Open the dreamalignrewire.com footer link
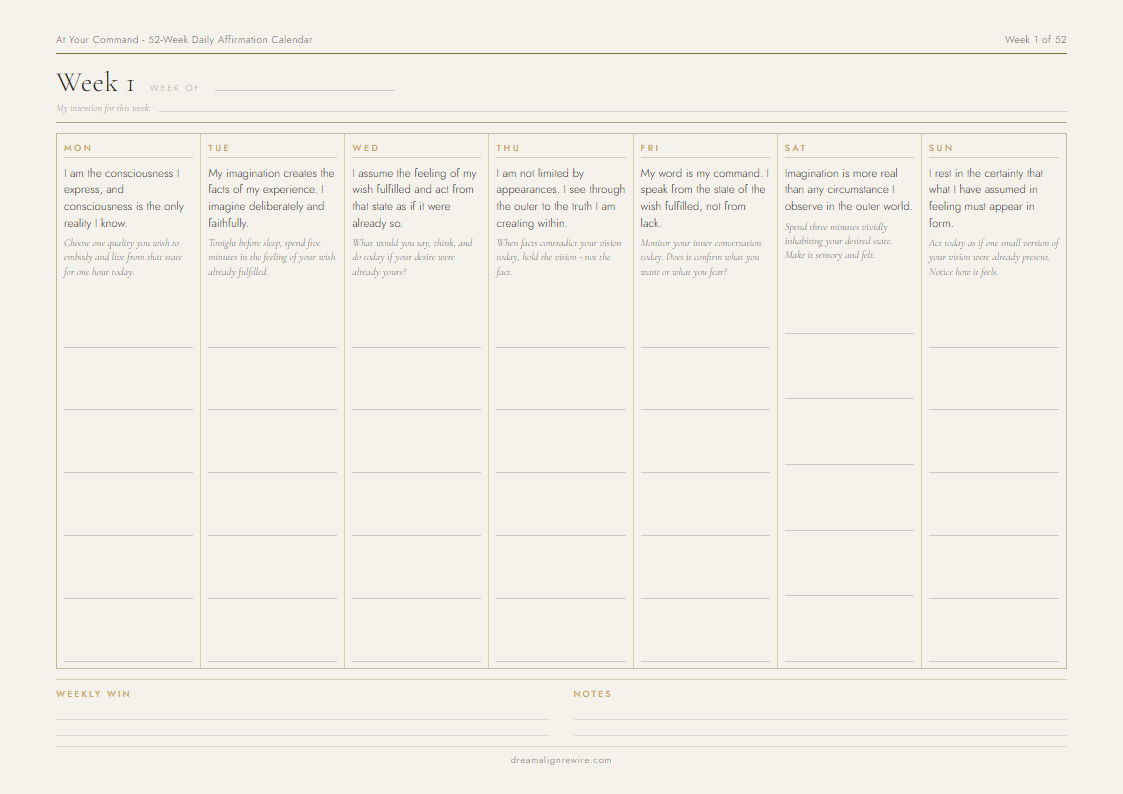Viewport: 1123px width, 794px height. [562, 760]
